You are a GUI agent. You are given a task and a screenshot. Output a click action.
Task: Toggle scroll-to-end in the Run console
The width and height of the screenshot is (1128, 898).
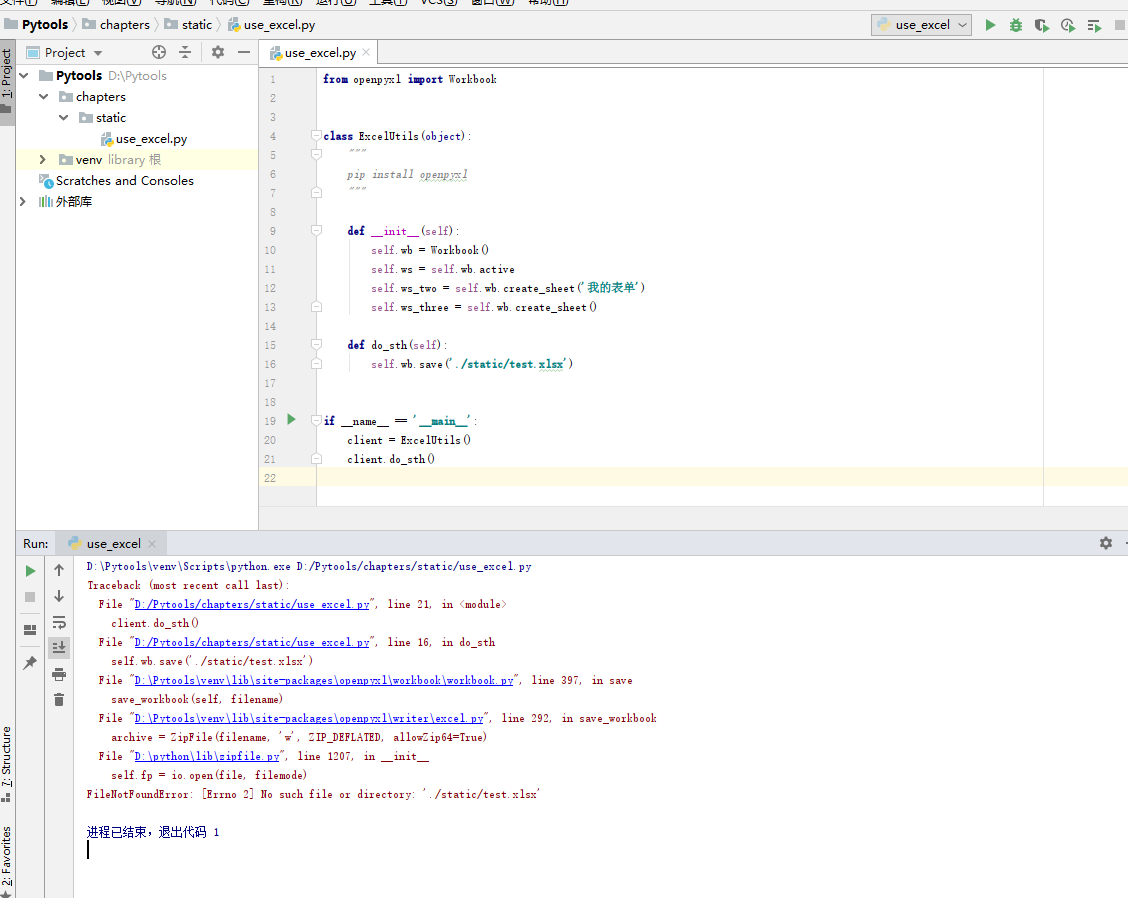click(x=59, y=648)
